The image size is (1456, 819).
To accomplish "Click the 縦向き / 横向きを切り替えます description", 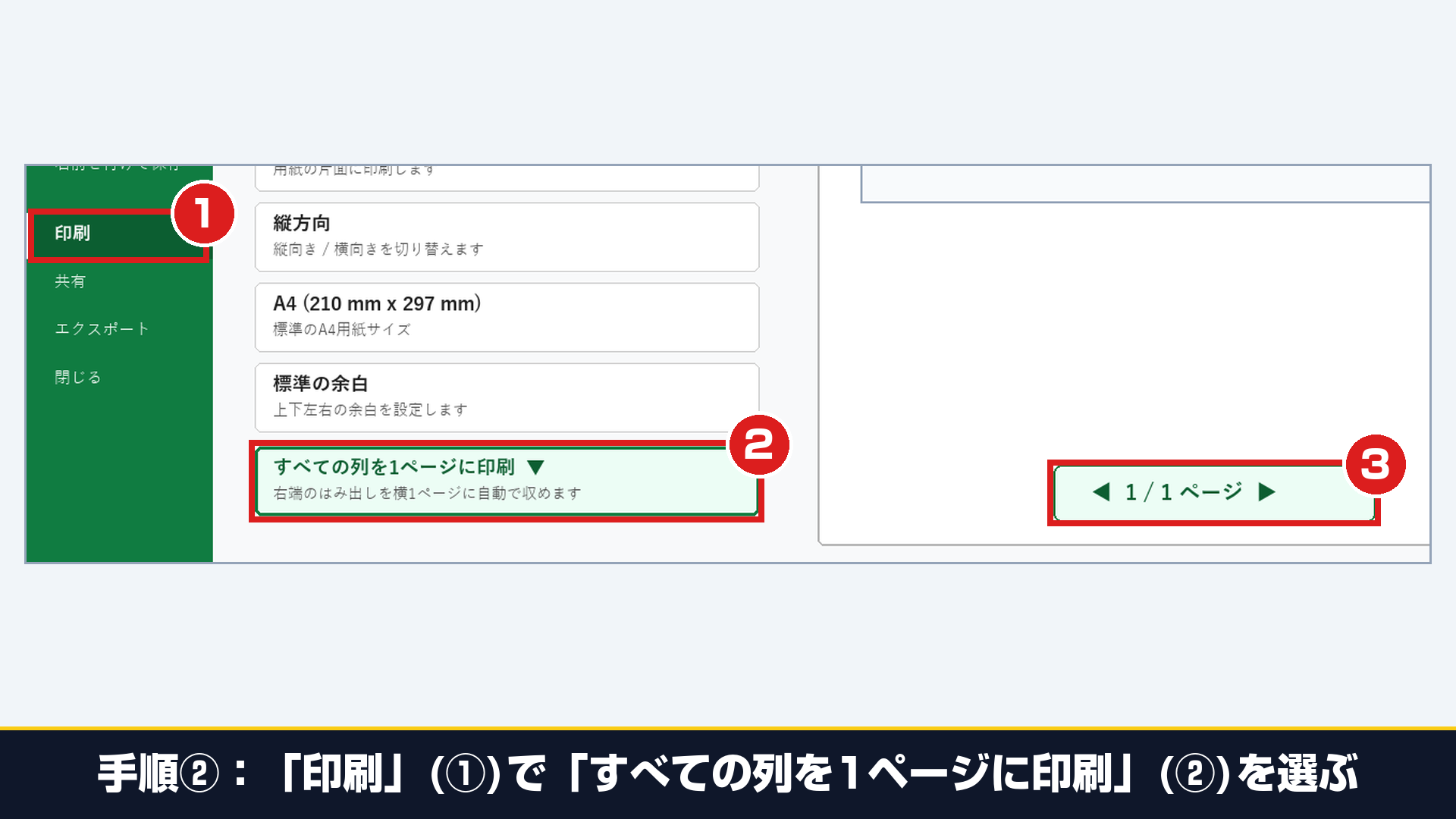I will point(378,249).
